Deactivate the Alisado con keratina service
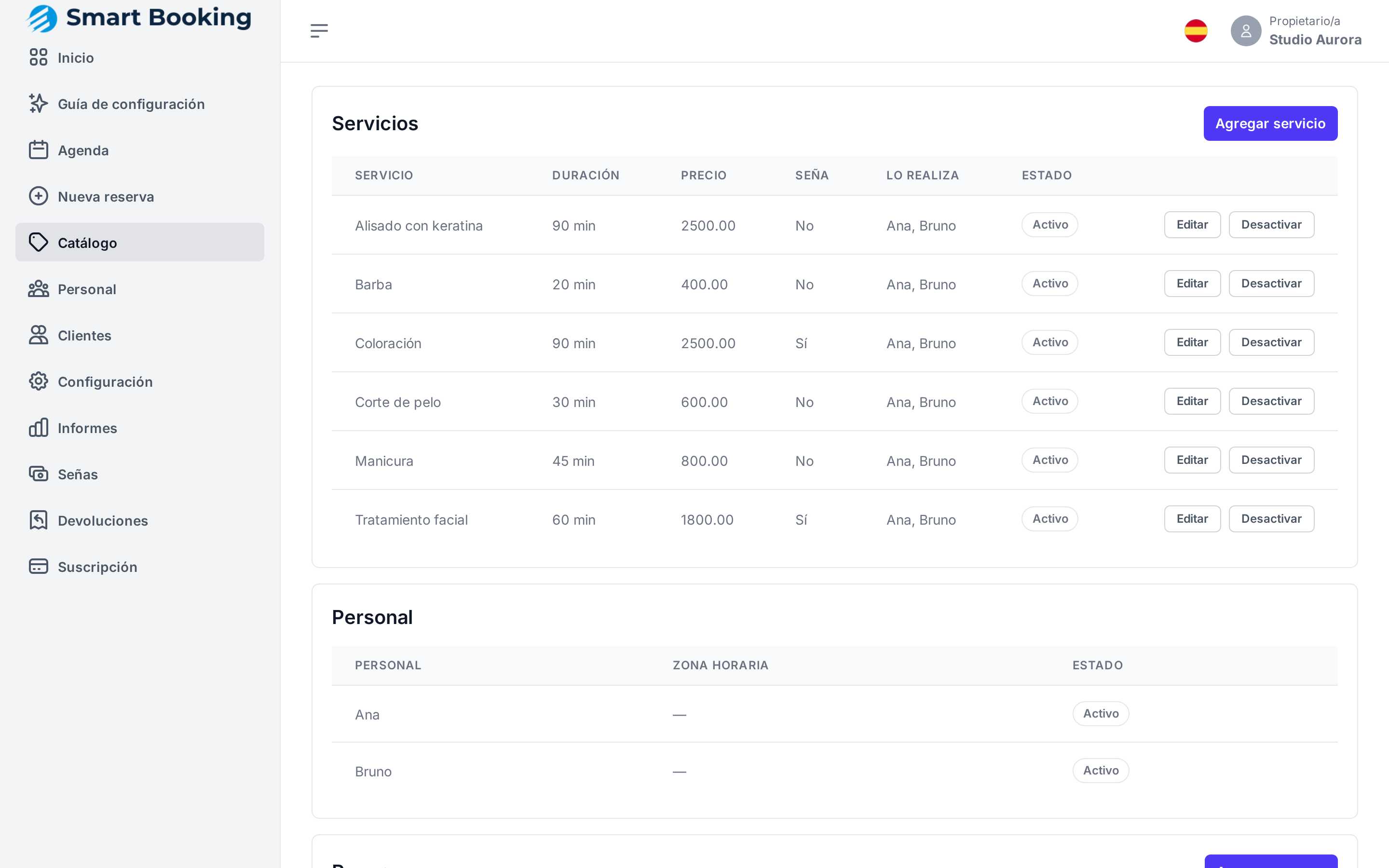 (x=1271, y=224)
